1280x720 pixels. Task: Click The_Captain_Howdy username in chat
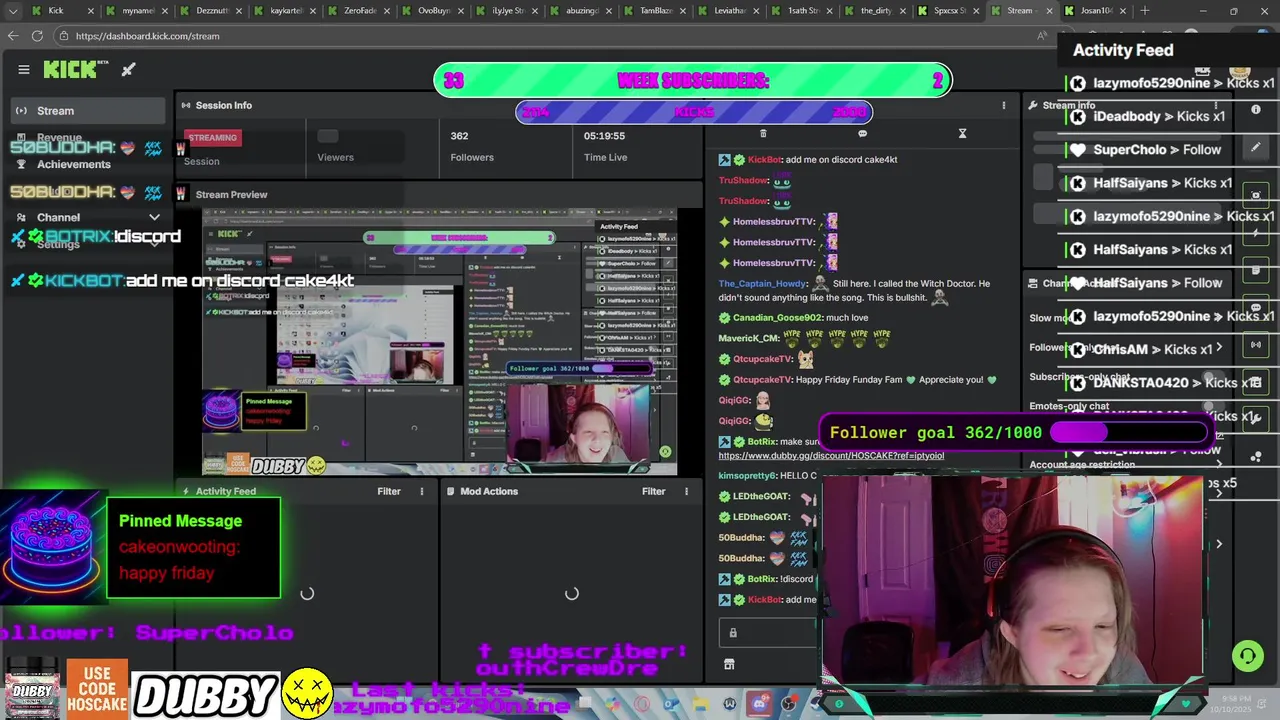tap(763, 284)
